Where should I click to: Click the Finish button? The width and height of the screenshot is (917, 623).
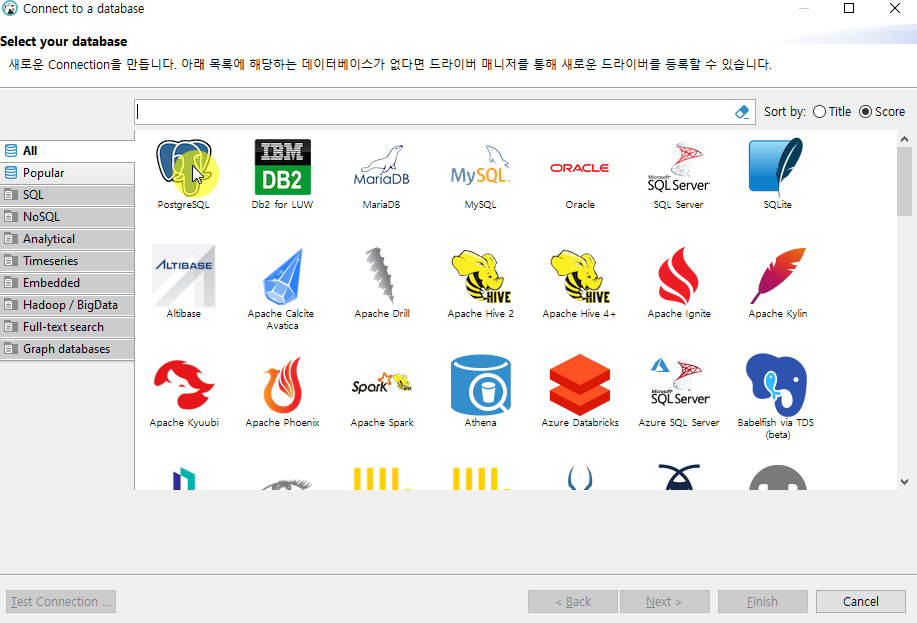[763, 601]
